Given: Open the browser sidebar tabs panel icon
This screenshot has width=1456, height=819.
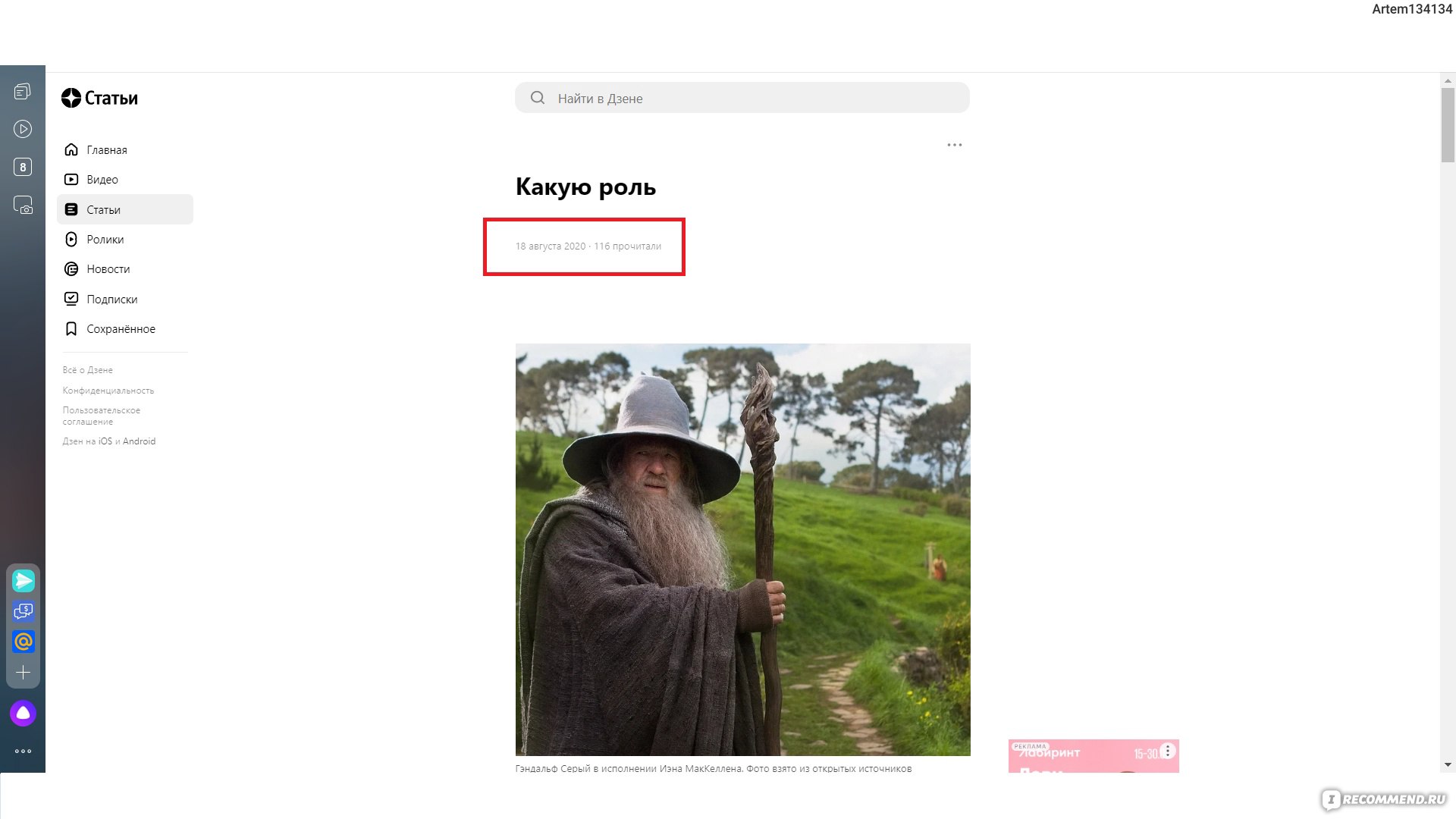Looking at the screenshot, I should (23, 92).
